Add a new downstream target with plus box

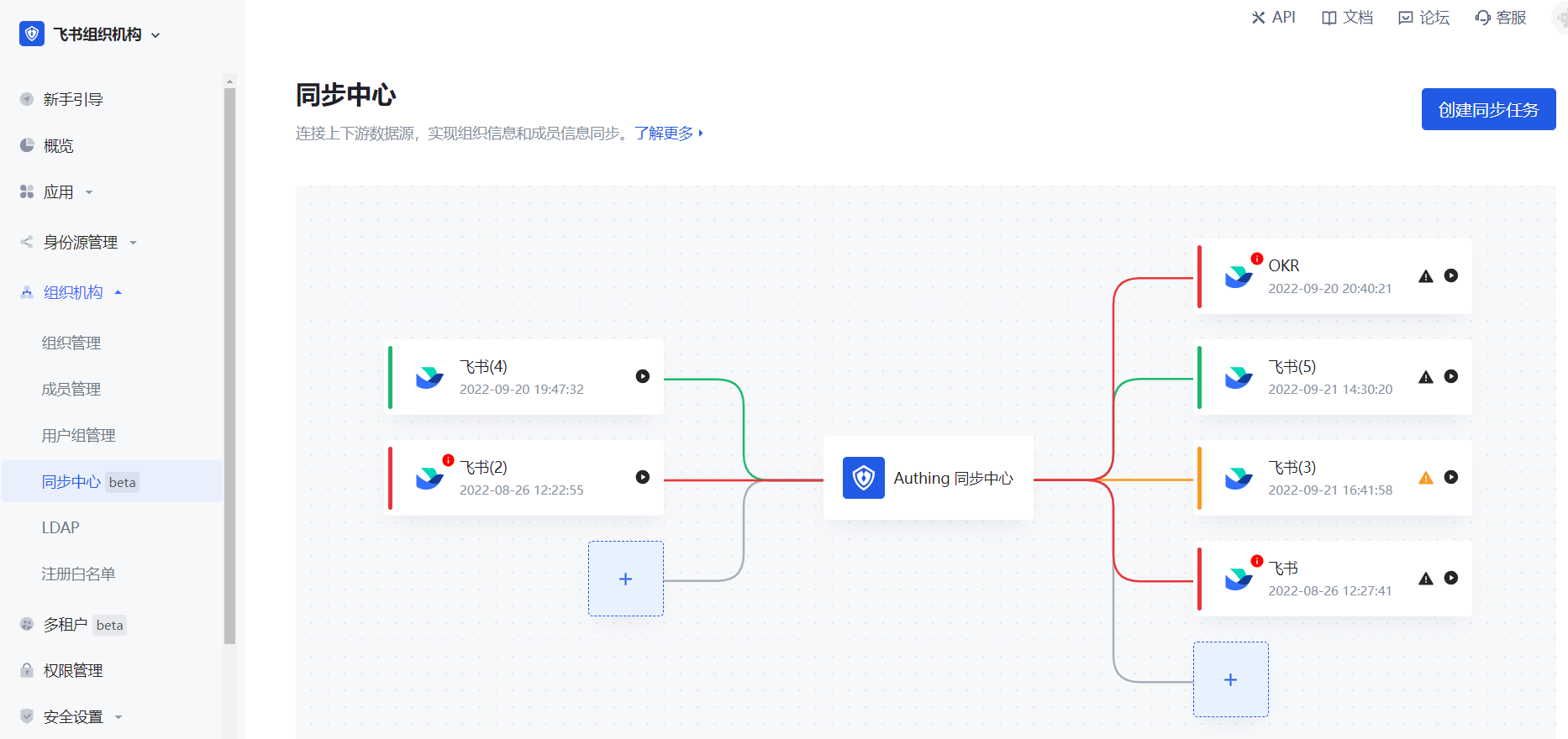pyautogui.click(x=1230, y=679)
